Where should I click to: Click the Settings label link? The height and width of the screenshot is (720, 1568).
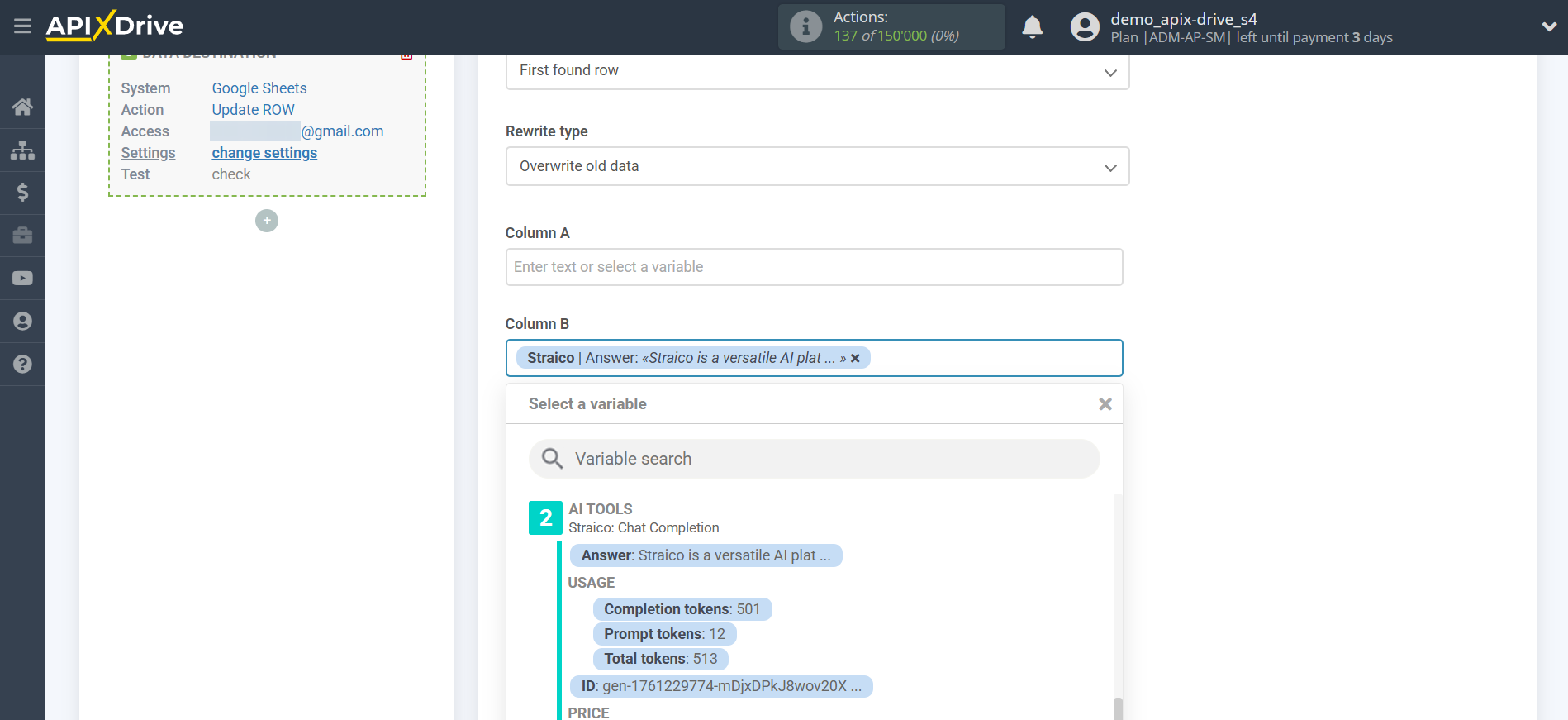[148, 153]
